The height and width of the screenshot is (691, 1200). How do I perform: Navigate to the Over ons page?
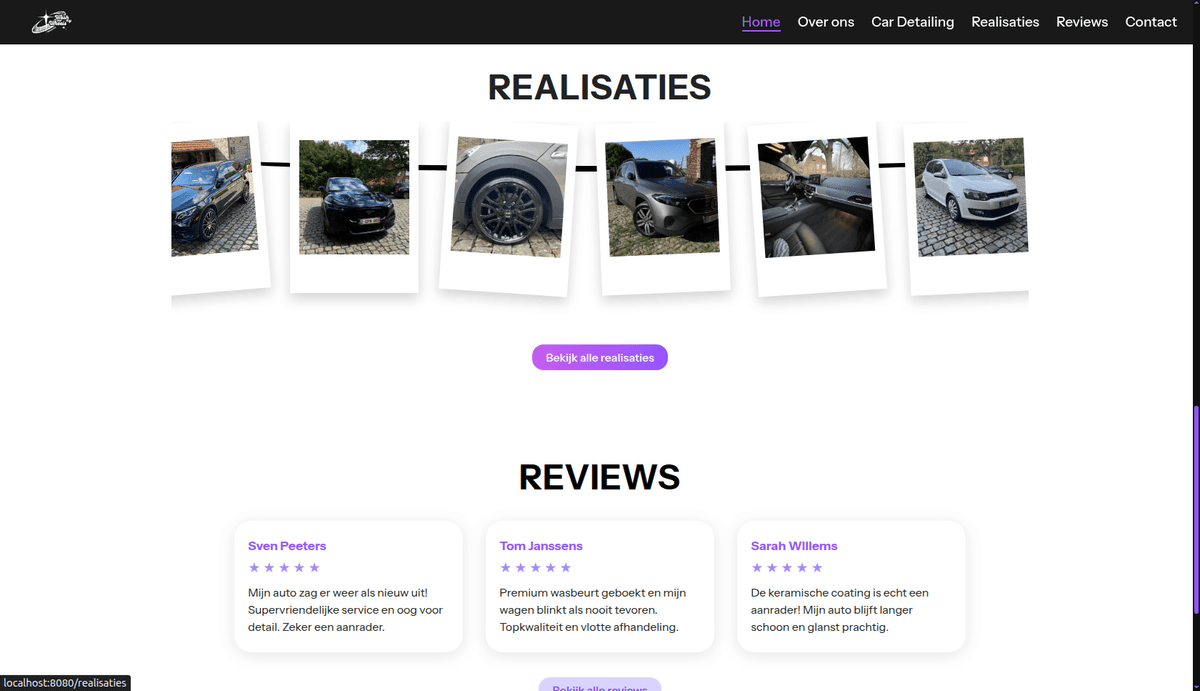pos(825,21)
